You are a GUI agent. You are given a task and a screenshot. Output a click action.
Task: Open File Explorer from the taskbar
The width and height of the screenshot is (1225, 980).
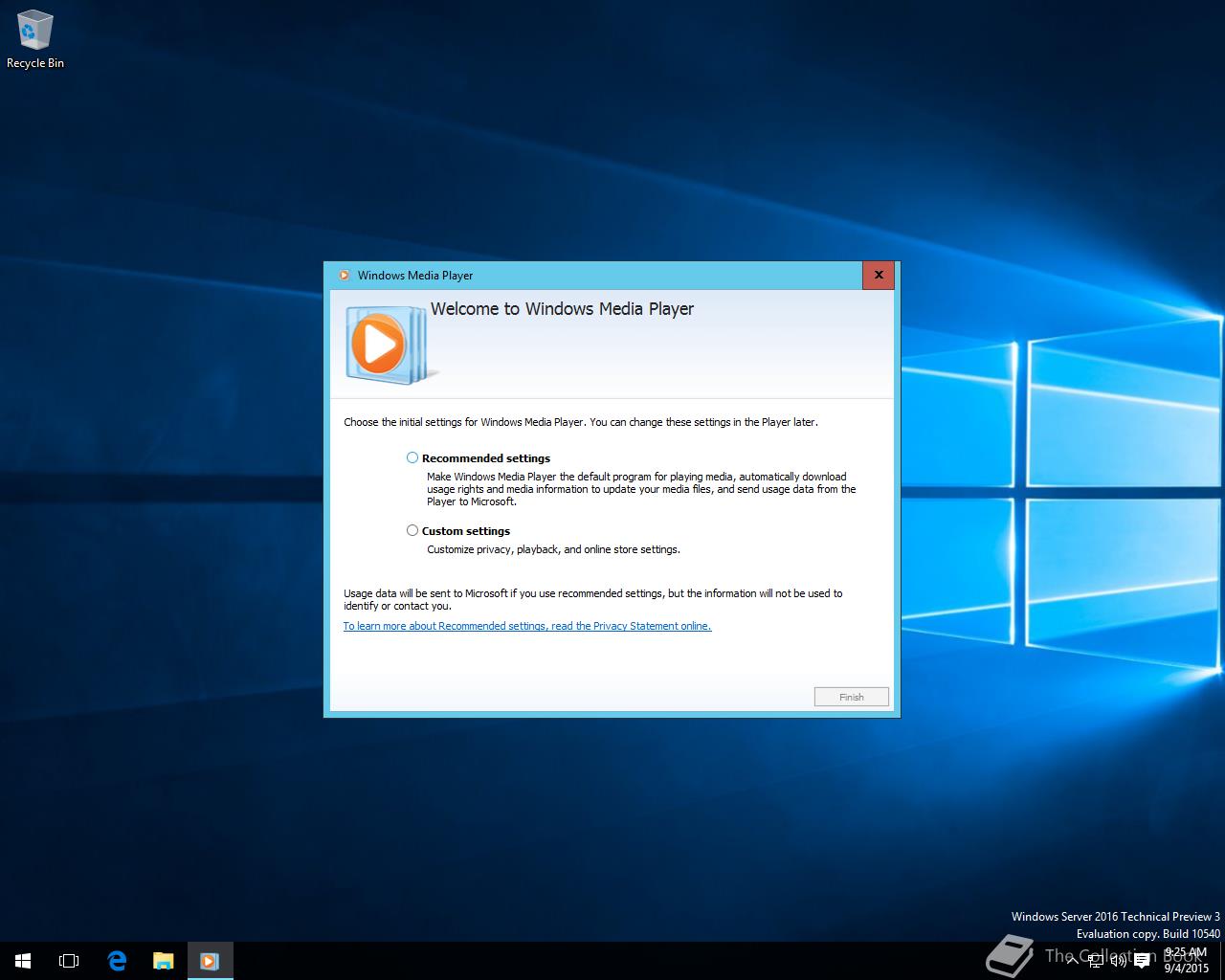(164, 961)
